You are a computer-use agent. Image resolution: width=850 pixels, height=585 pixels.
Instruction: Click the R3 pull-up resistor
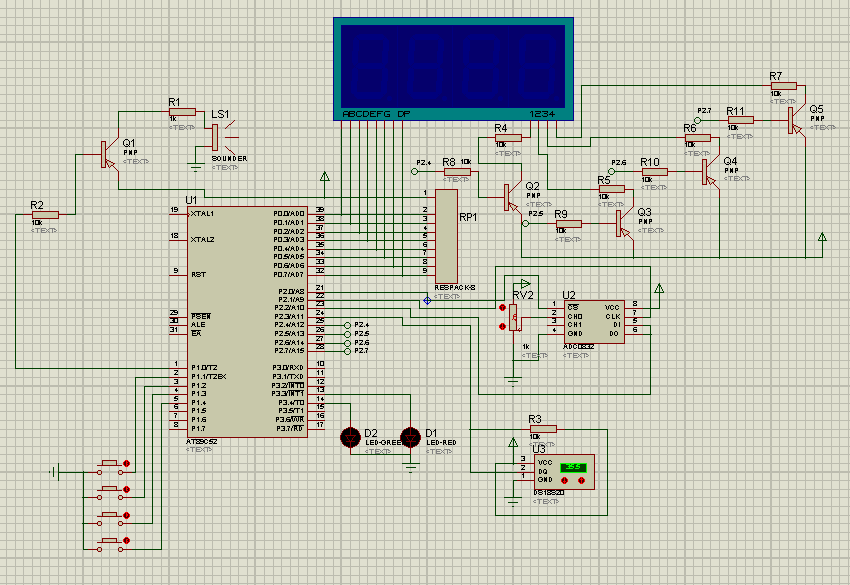(541, 428)
